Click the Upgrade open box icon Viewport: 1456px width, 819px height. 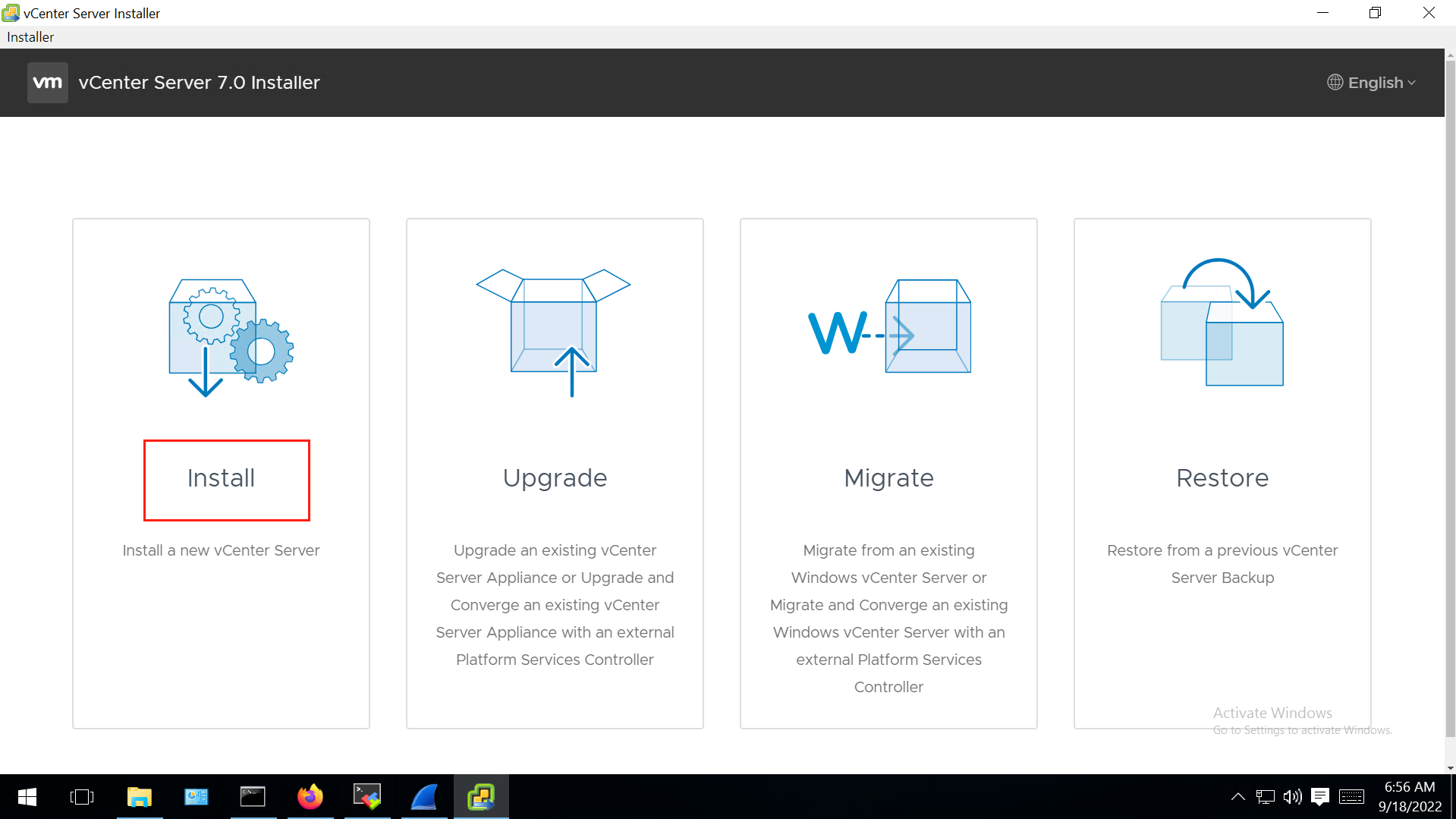[x=554, y=332]
